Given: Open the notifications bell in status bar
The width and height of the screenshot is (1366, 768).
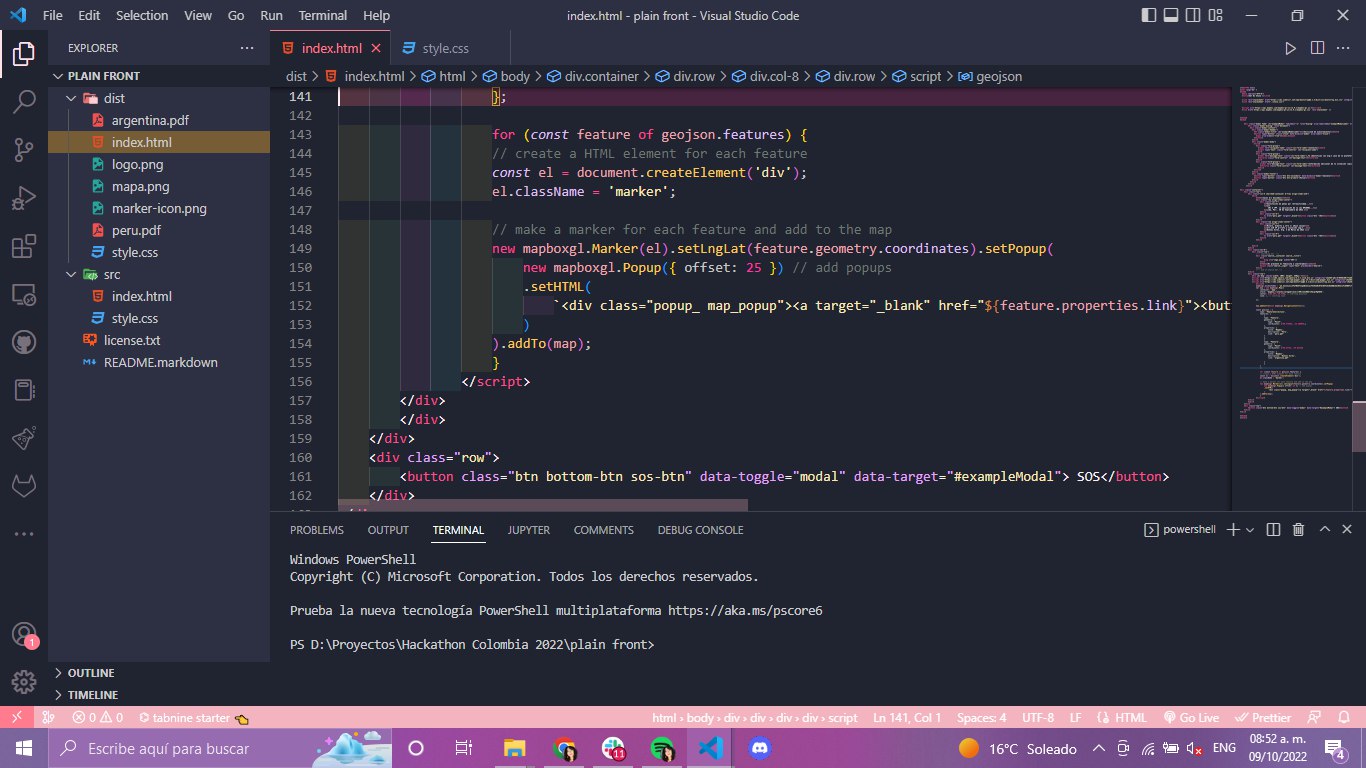Looking at the screenshot, I should pyautogui.click(x=1345, y=718).
